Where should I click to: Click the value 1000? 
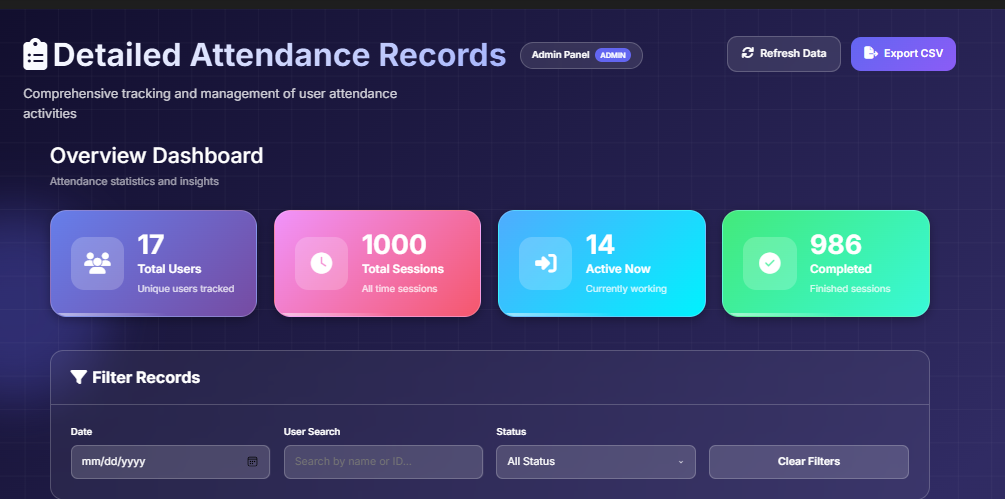point(394,245)
